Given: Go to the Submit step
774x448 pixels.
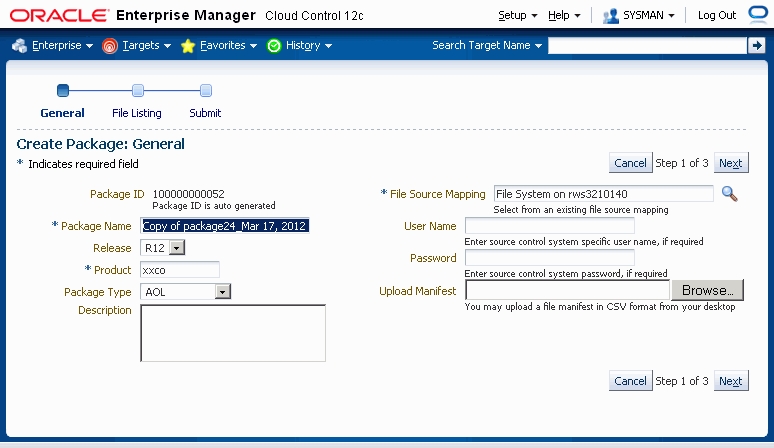Looking at the screenshot, I should click(x=205, y=113).
